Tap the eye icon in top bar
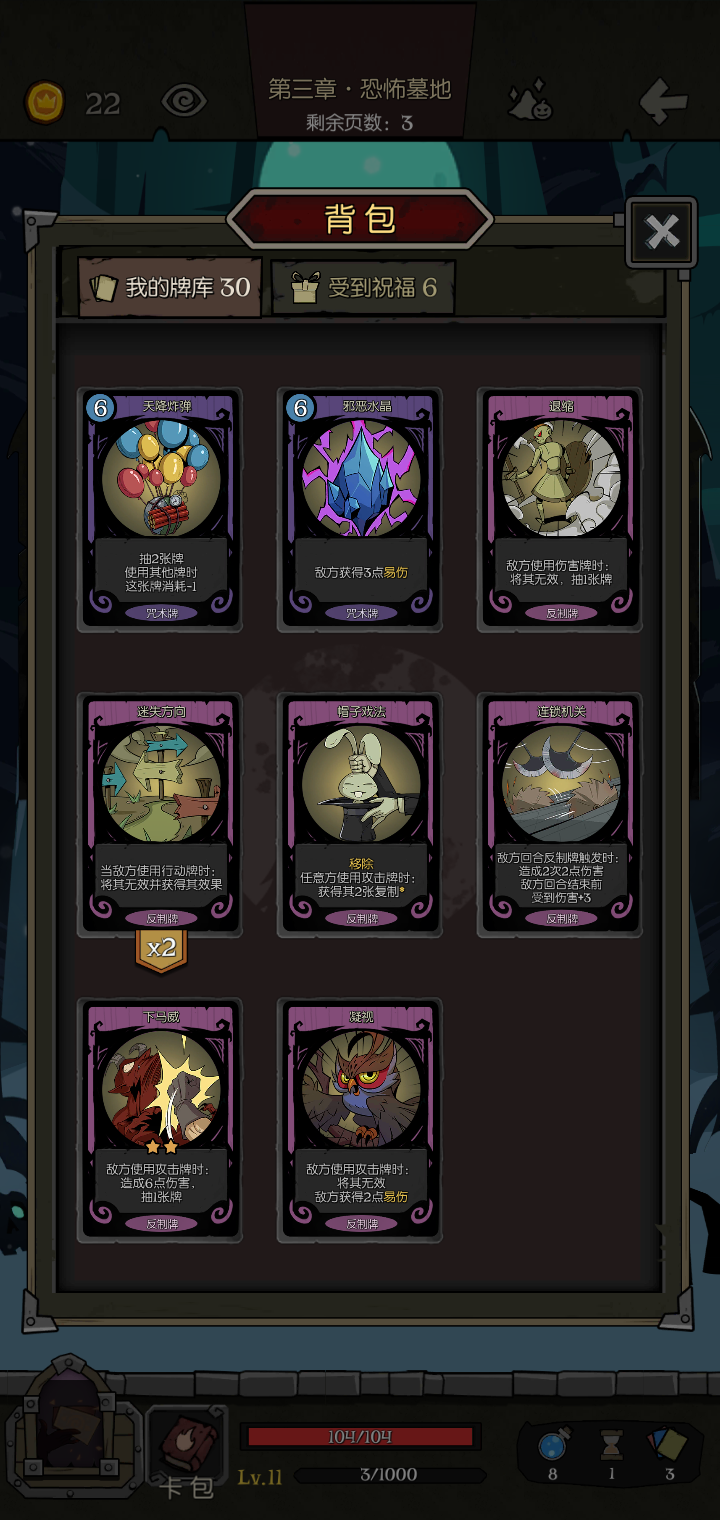 (185, 101)
